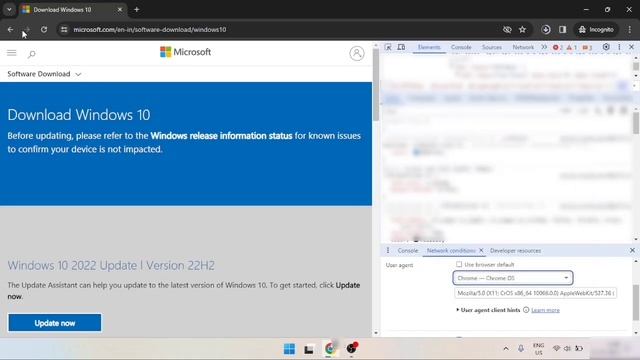
Task: Open the DevTools issues count badge
Action: pos(587,47)
